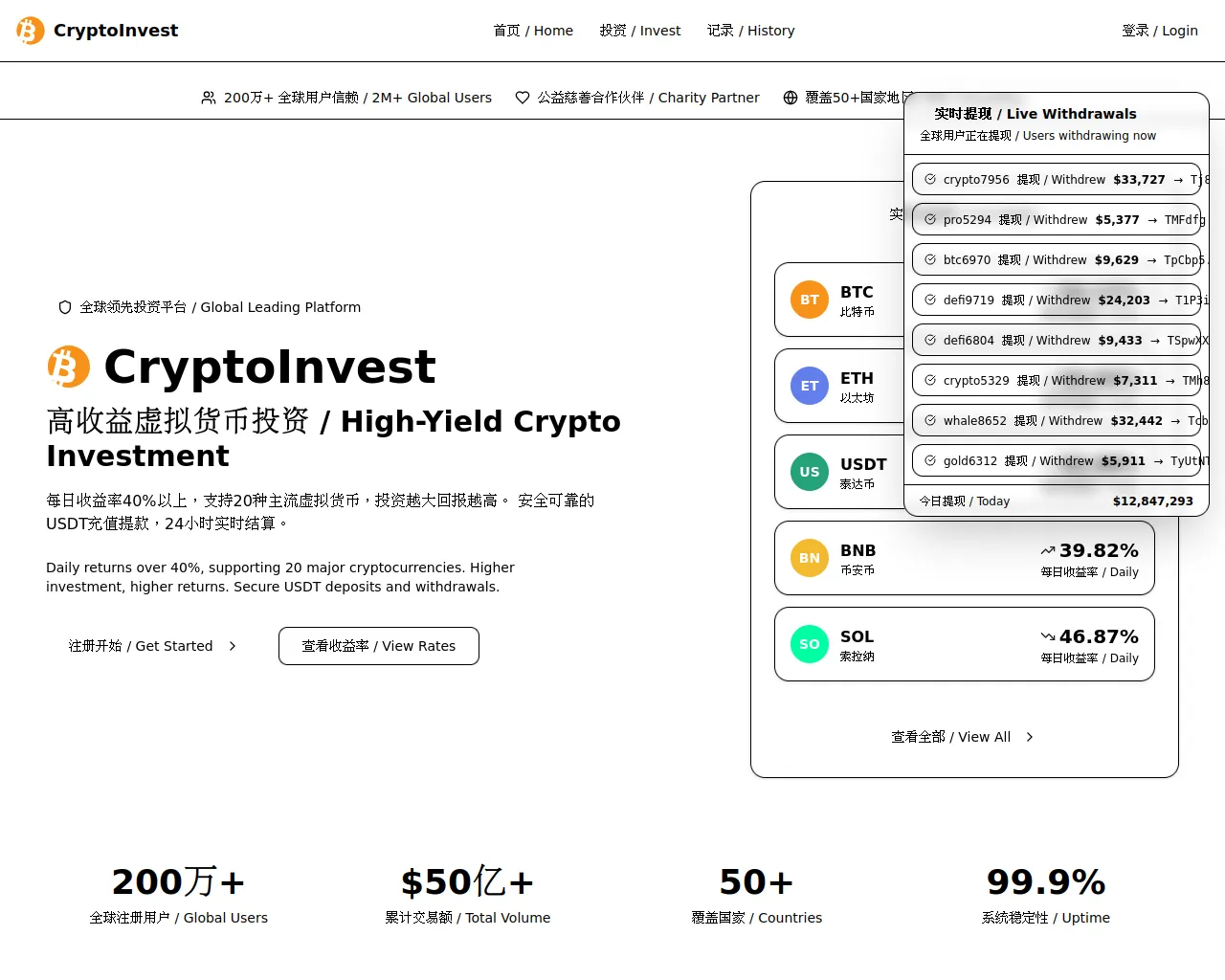Image resolution: width=1225 pixels, height=980 pixels.
Task: Click the check mark on crypto7956 withdrawal
Action: coord(930,179)
